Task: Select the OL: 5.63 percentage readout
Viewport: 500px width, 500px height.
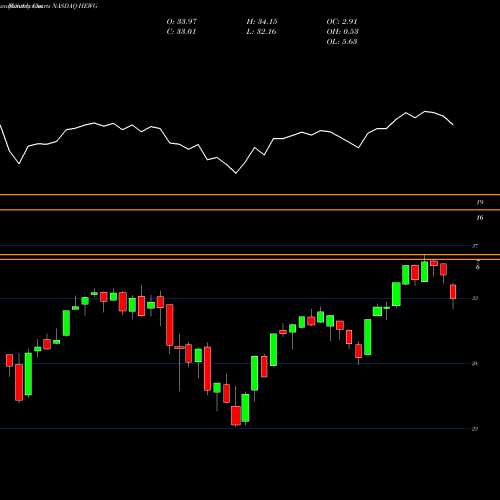Action: pyautogui.click(x=342, y=42)
